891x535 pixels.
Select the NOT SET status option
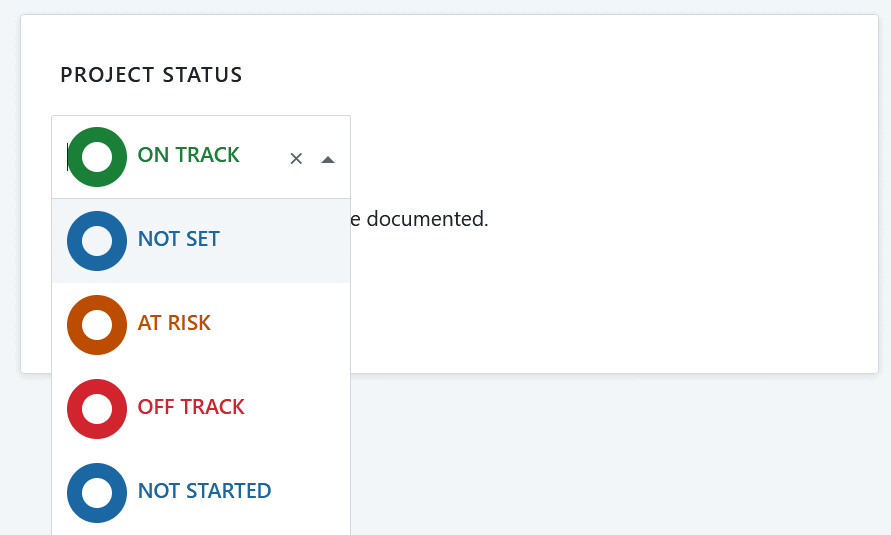click(x=179, y=240)
